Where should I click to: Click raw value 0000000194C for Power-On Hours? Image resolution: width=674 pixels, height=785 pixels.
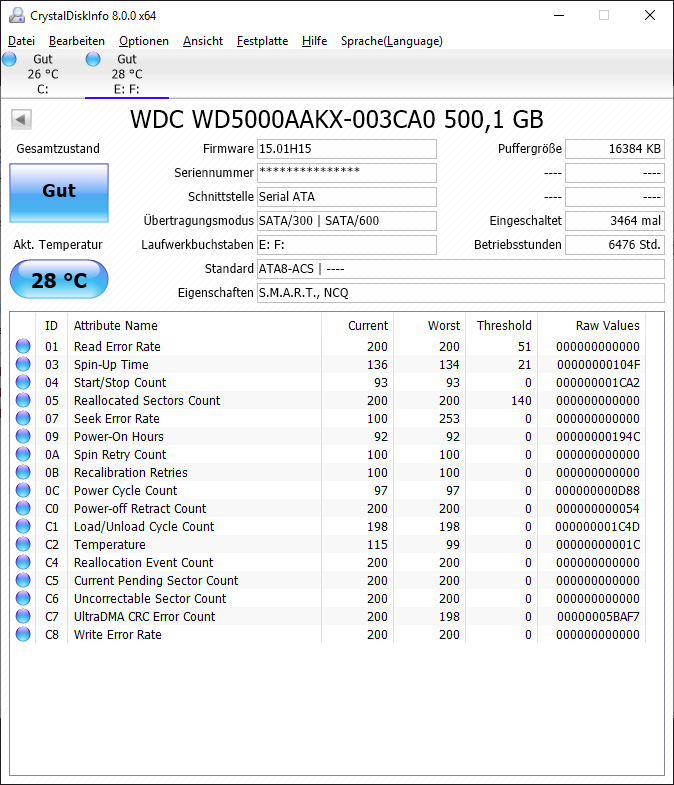598,437
